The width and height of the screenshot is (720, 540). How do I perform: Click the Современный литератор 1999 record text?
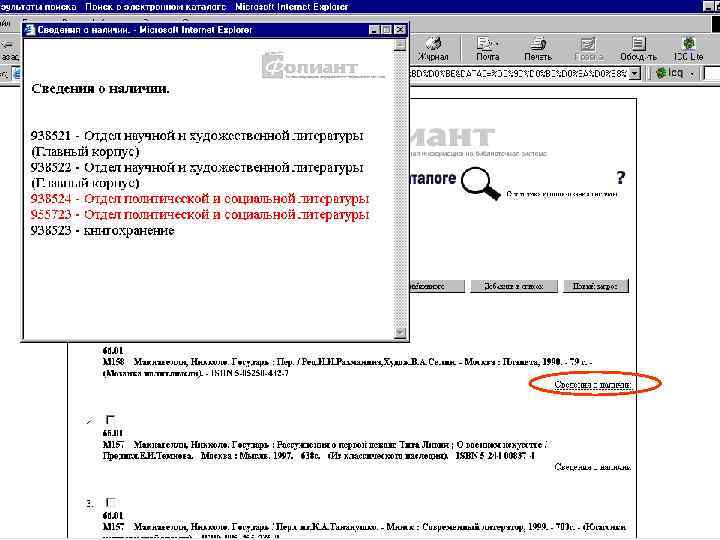tap(363, 530)
